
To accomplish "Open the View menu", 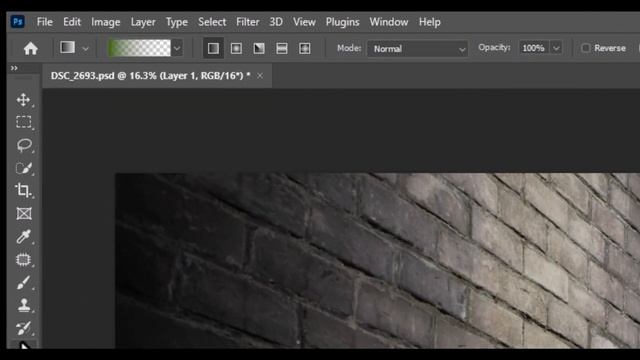I will 304,22.
